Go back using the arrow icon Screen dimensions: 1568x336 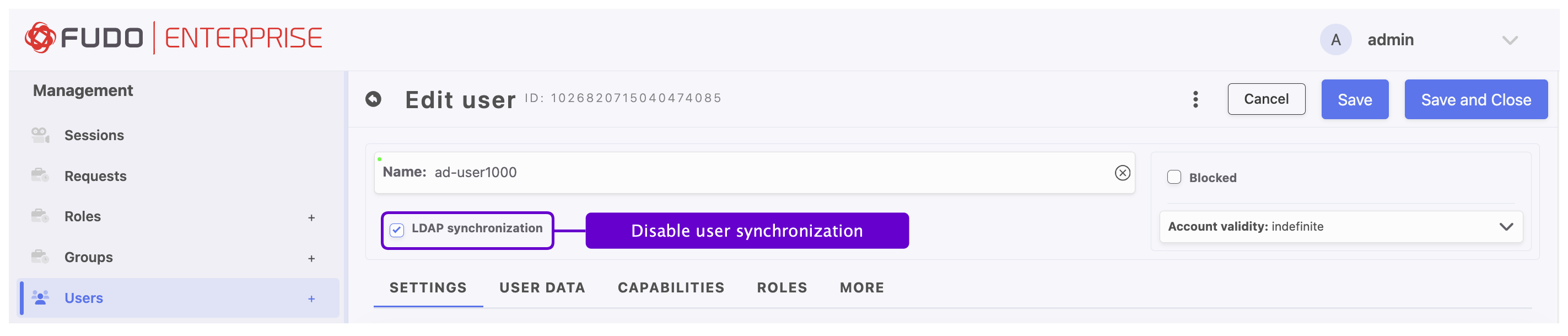(373, 99)
